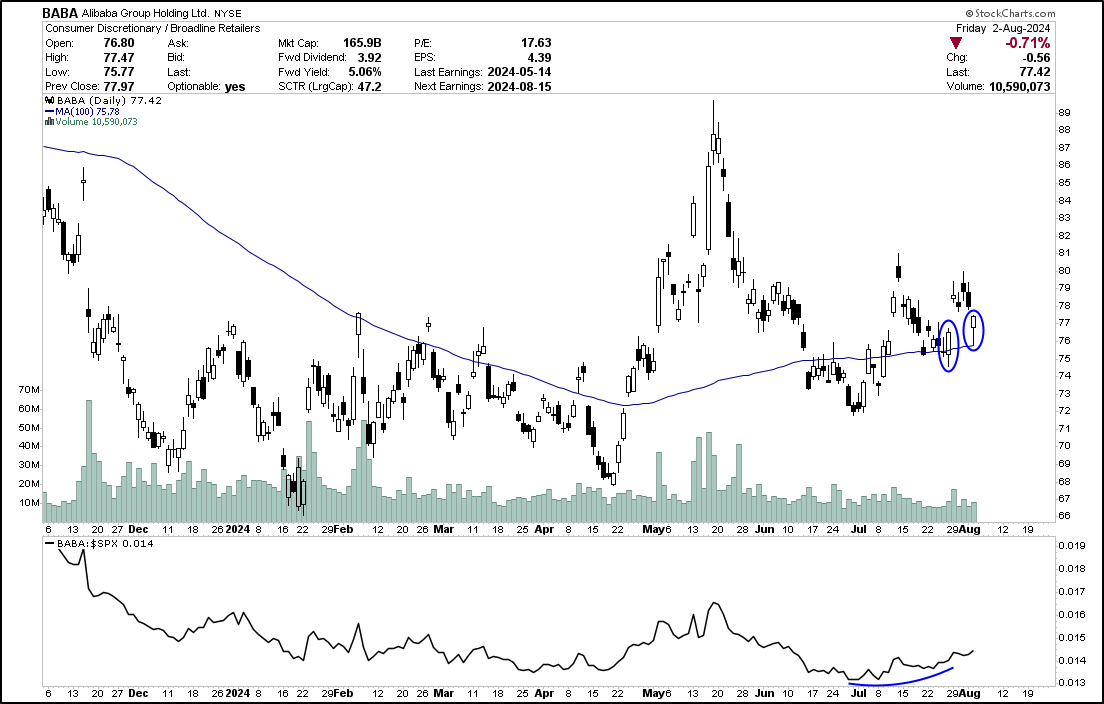The width and height of the screenshot is (1104, 704).
Task: Click the 80 price axis label
Action: pos(1065,270)
